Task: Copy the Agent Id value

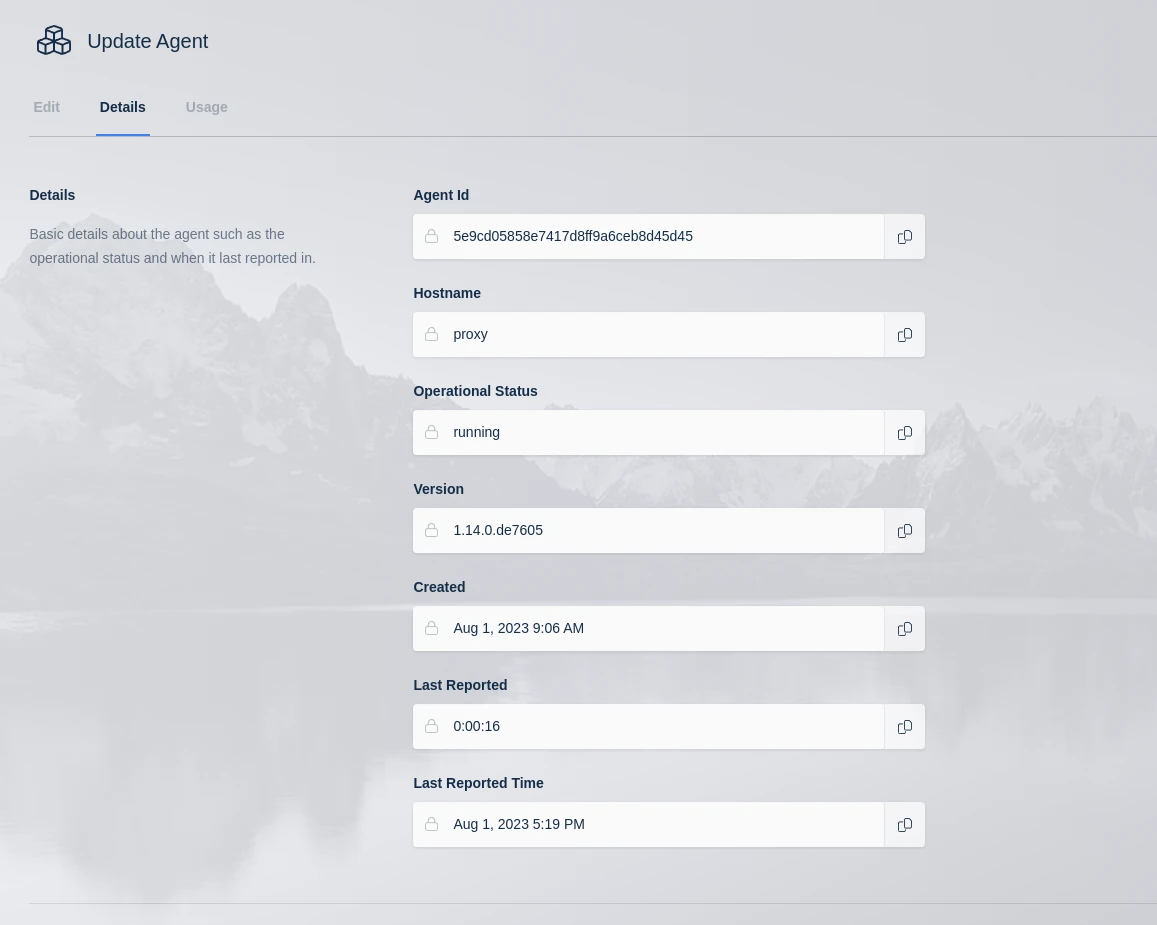Action: [904, 236]
